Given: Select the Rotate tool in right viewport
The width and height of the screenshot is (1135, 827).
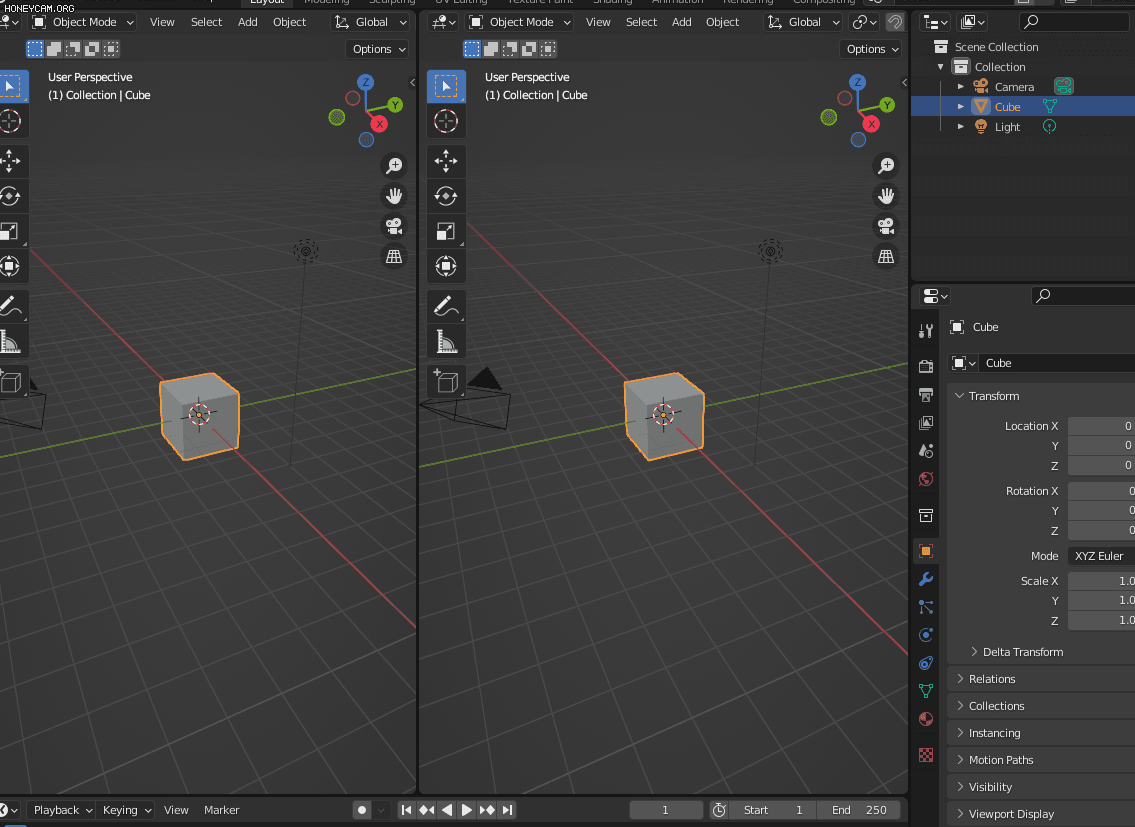Looking at the screenshot, I should [446, 196].
